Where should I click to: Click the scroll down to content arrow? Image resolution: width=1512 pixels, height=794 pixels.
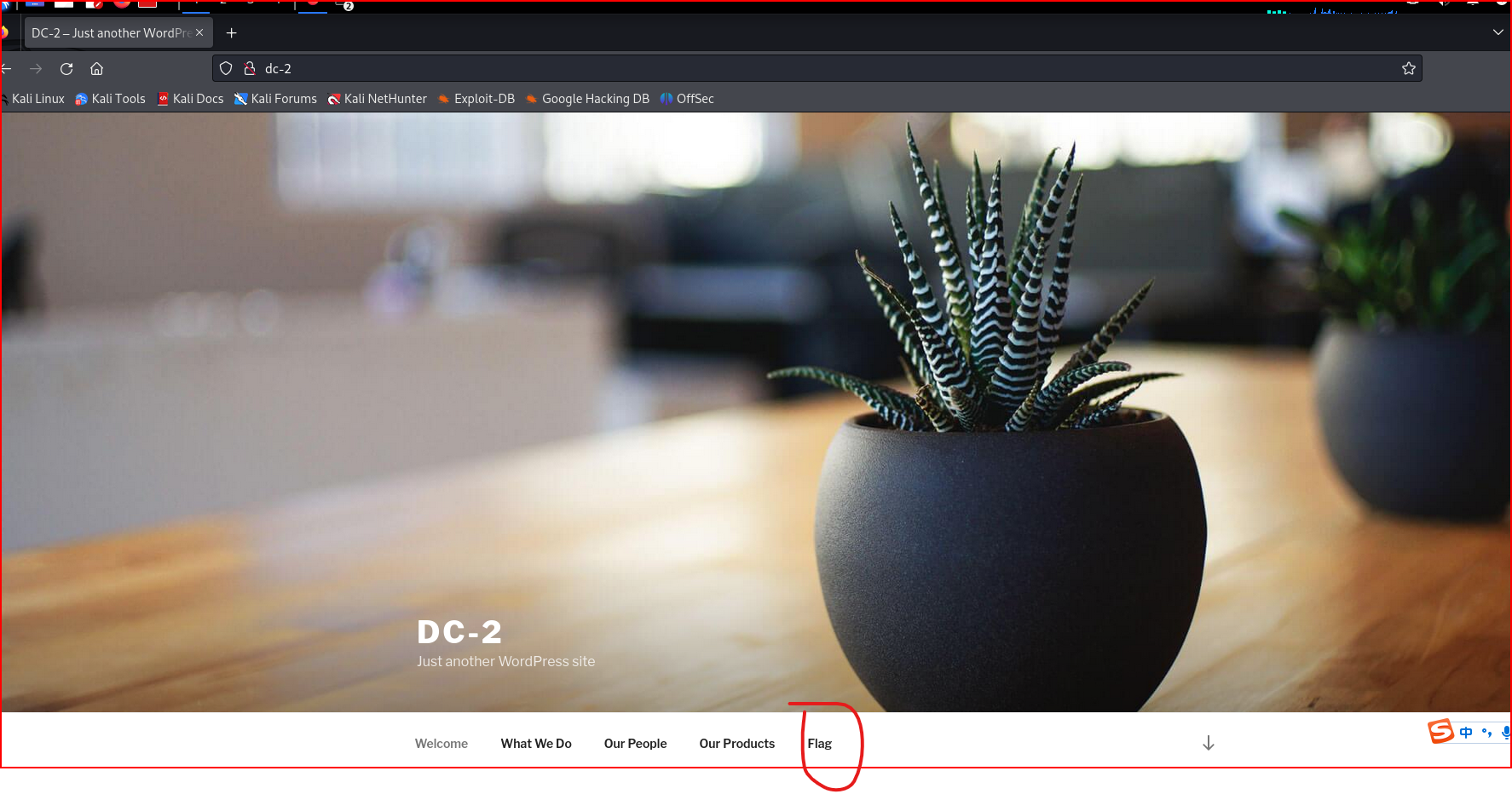point(1209,743)
